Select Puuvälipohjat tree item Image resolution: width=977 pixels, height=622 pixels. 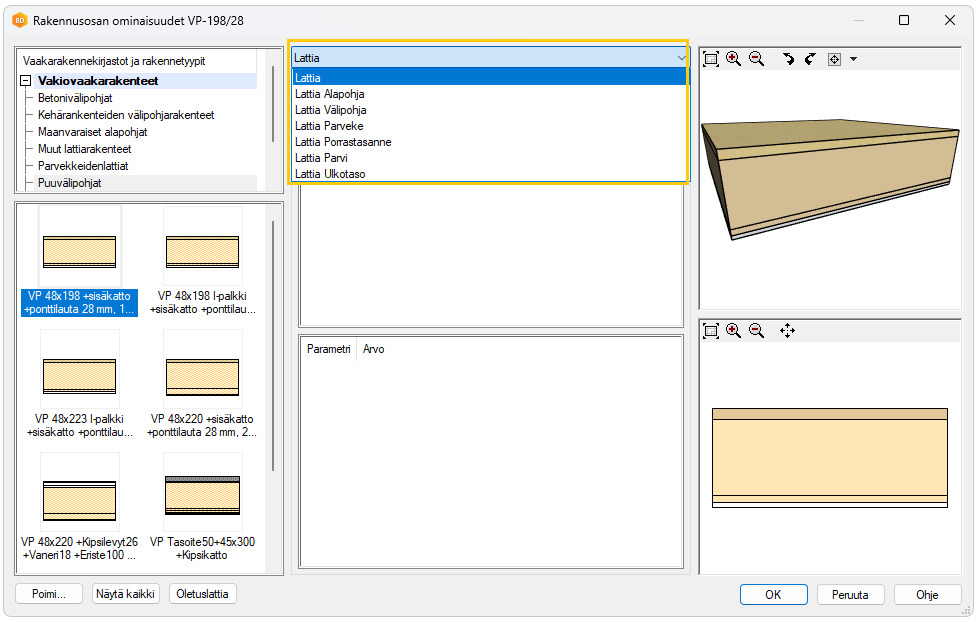click(69, 183)
